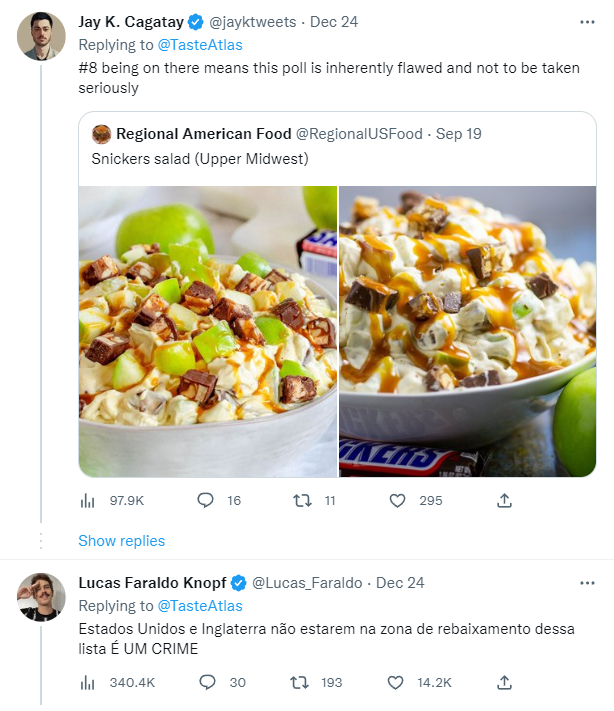Open more options for Lucas's tweet
This screenshot has height=711, width=614.
click(x=587, y=583)
